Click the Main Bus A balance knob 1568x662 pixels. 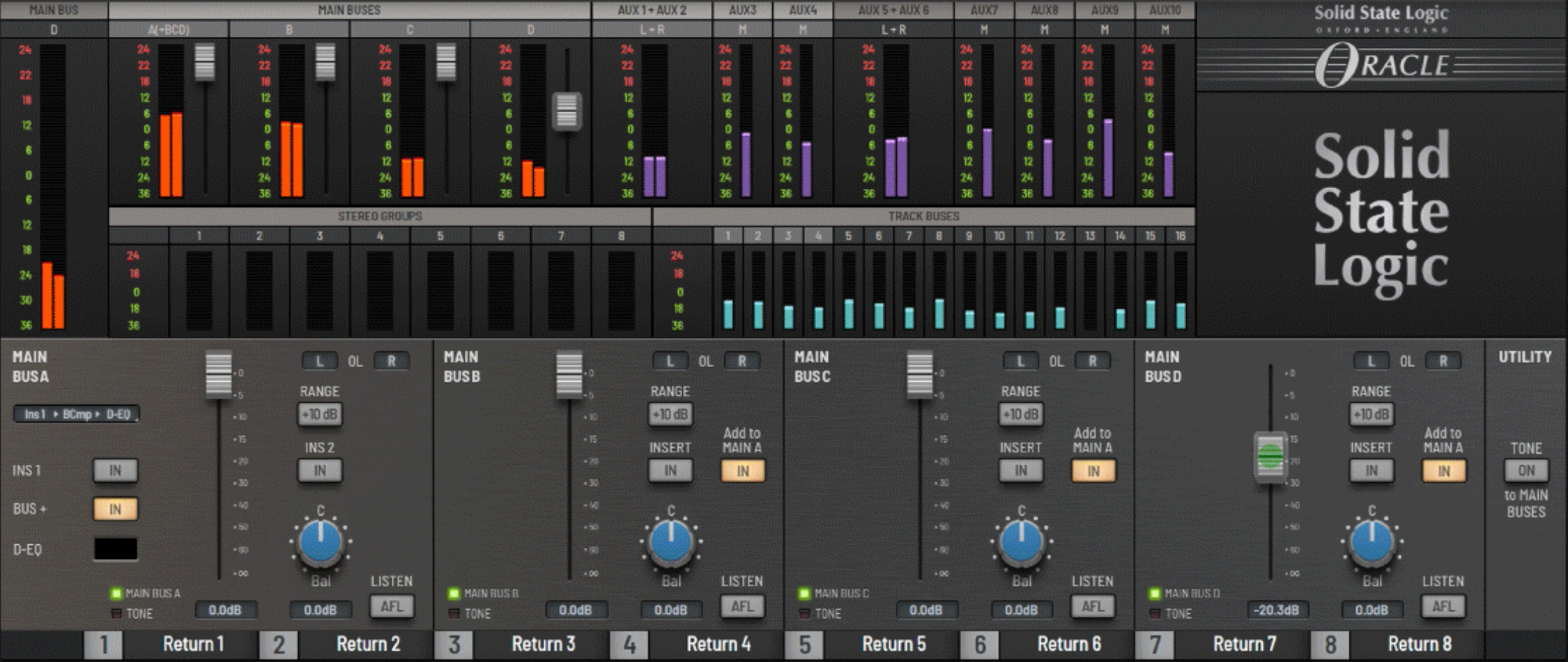(320, 542)
